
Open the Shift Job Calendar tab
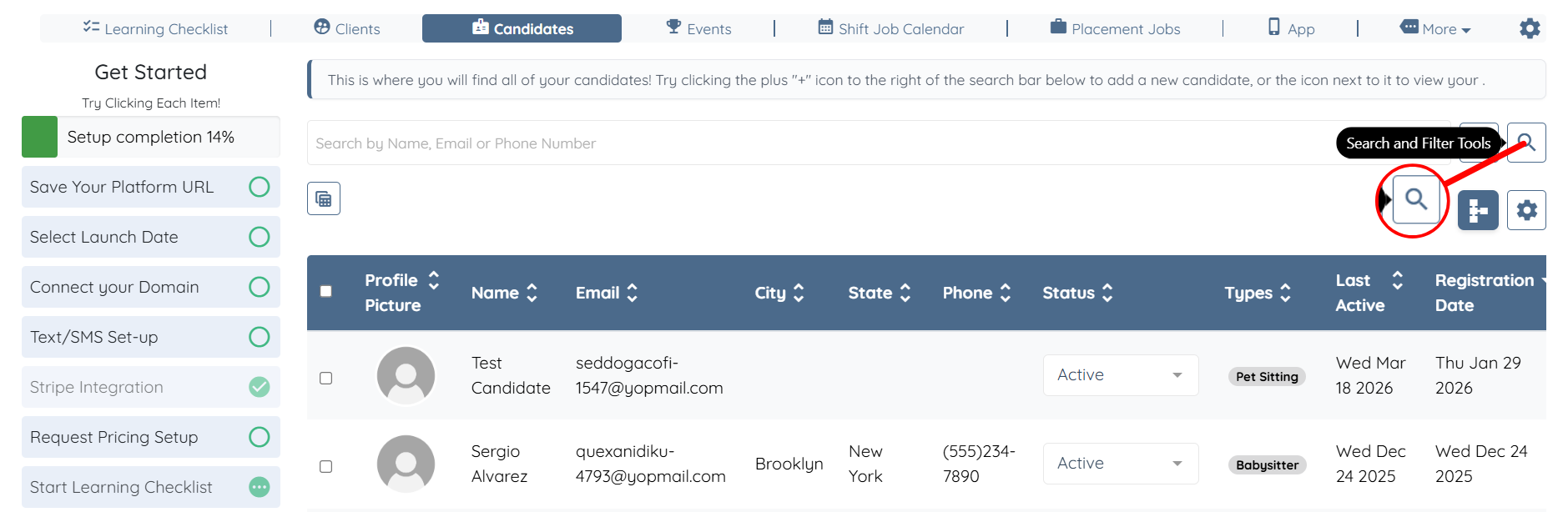pyautogui.click(x=890, y=28)
